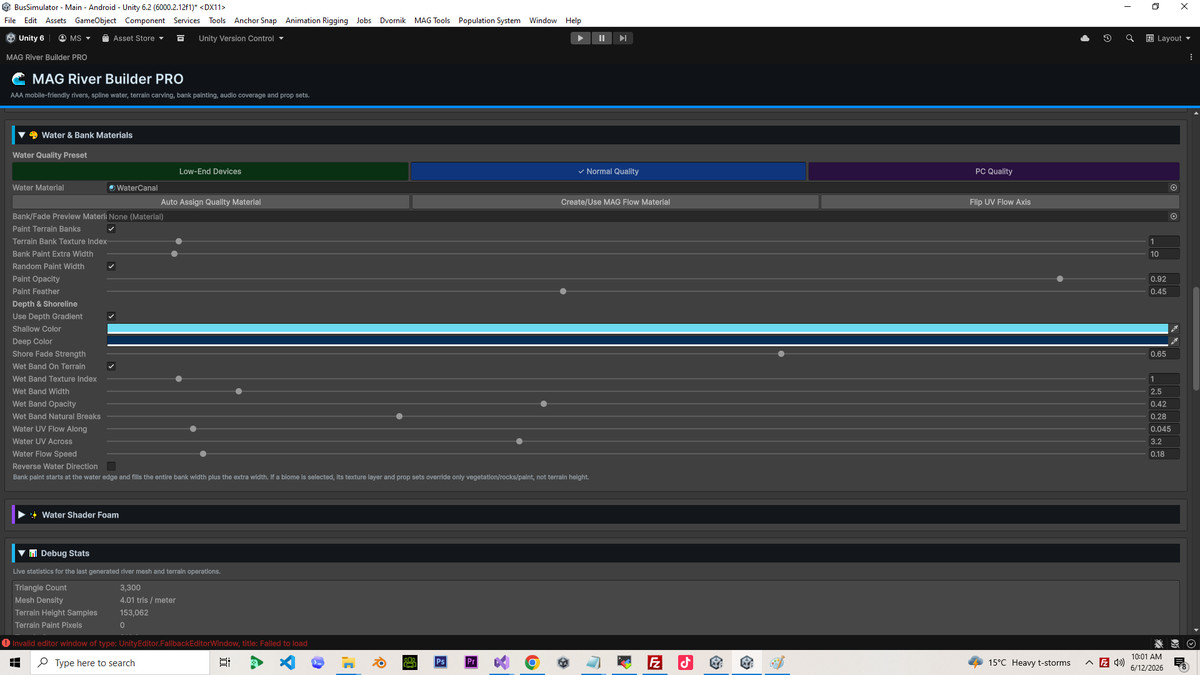Select the PC Quality preset
Viewport: 1200px width, 675px height.
click(994, 171)
